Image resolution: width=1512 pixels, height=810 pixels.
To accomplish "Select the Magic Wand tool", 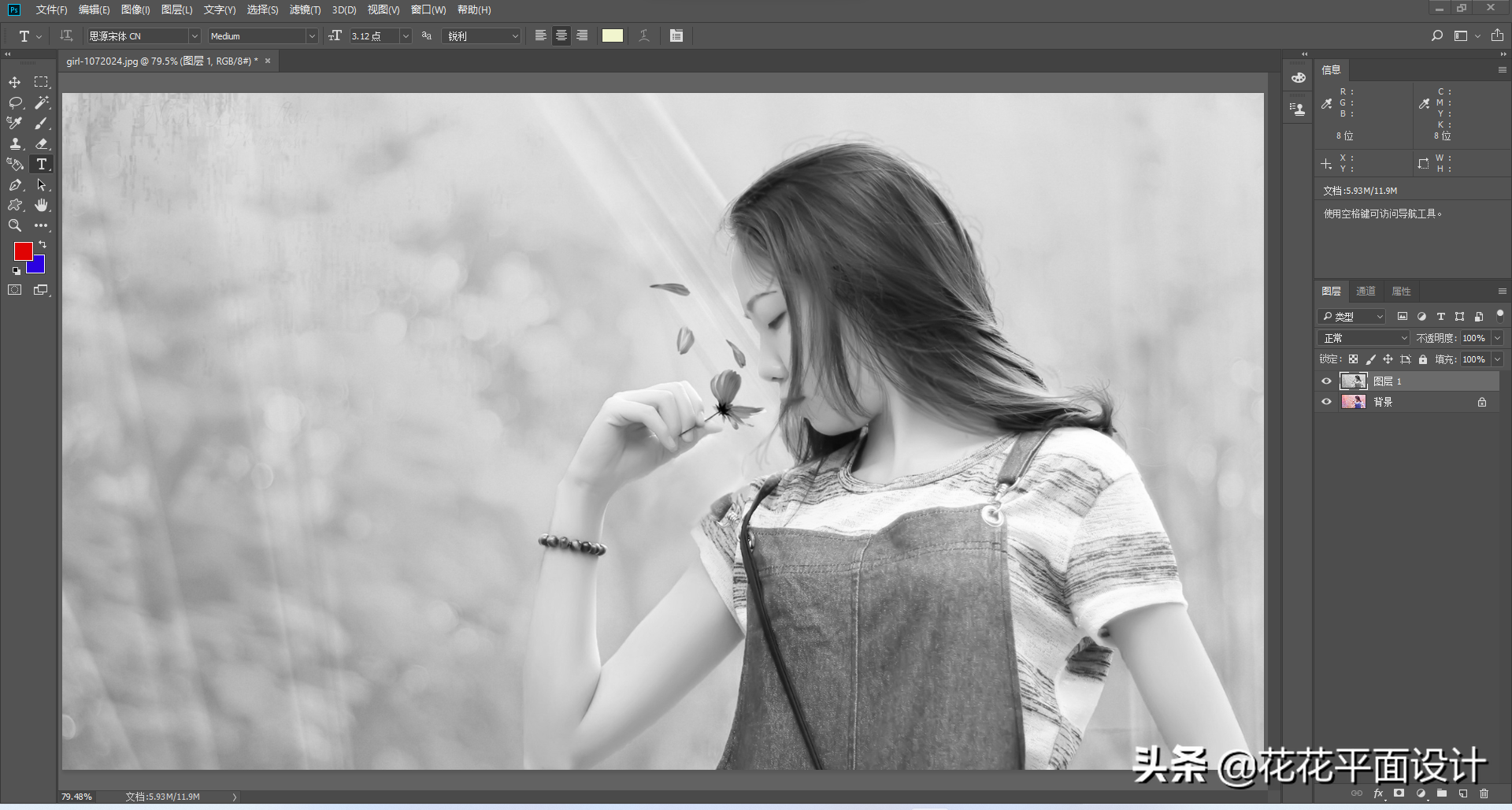I will click(x=41, y=102).
